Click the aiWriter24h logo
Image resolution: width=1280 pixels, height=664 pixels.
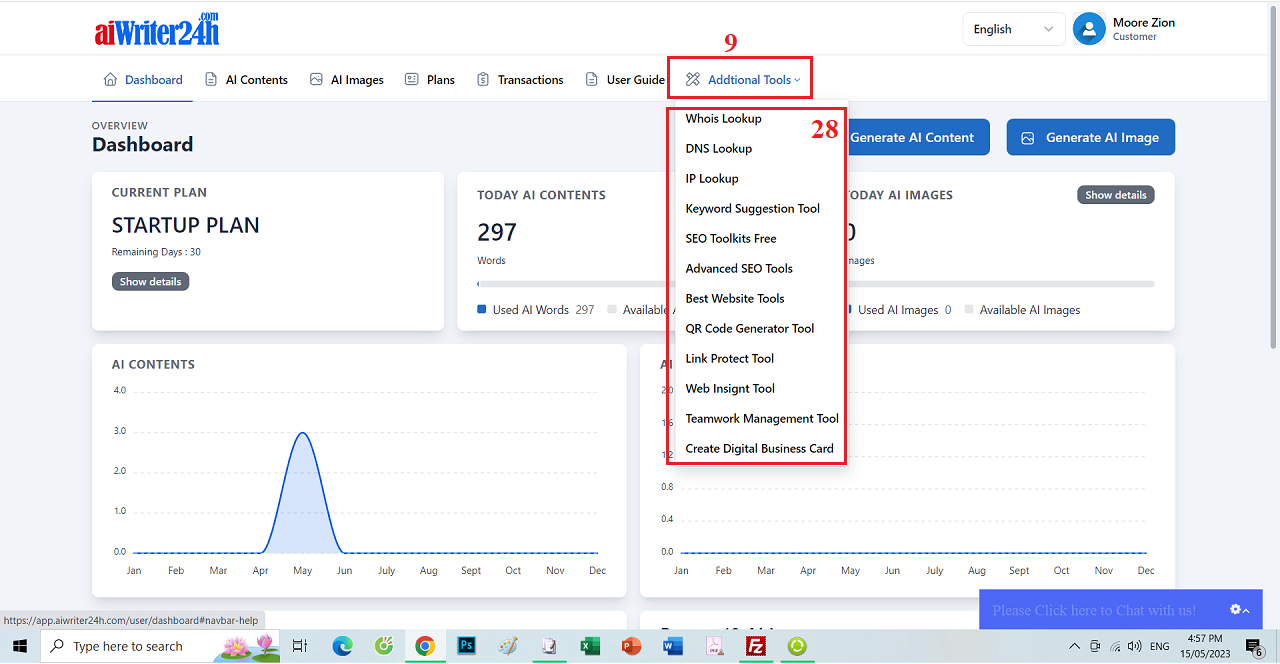(156, 29)
